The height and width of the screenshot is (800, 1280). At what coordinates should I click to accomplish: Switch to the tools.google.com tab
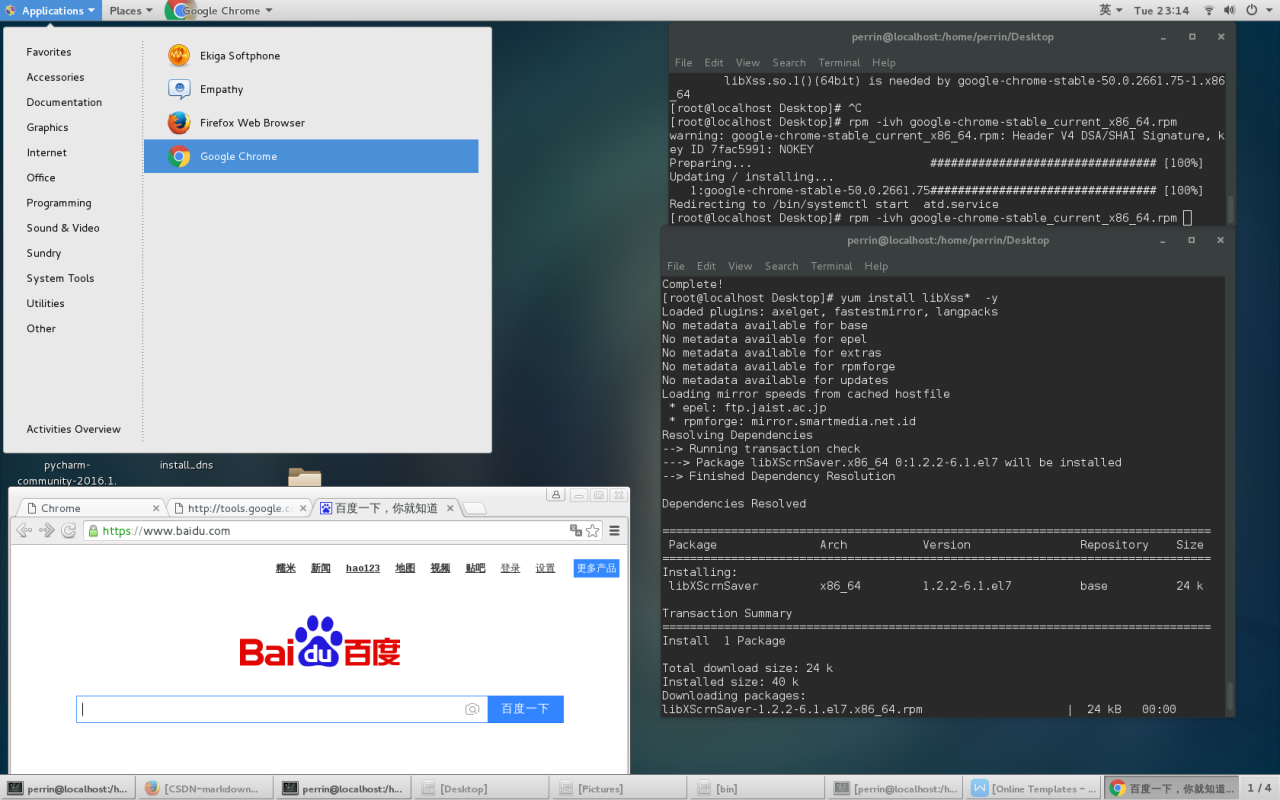[239, 508]
